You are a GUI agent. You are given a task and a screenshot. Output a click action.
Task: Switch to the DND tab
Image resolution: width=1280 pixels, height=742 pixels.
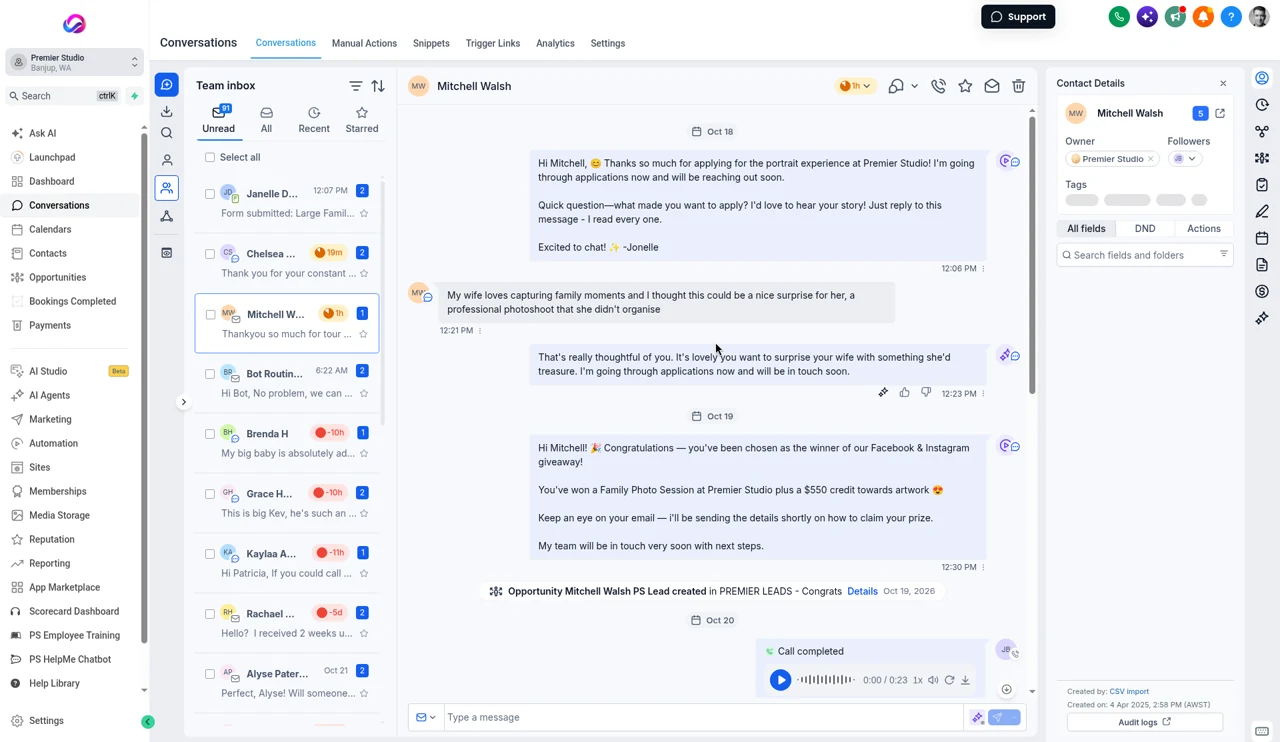1145,228
